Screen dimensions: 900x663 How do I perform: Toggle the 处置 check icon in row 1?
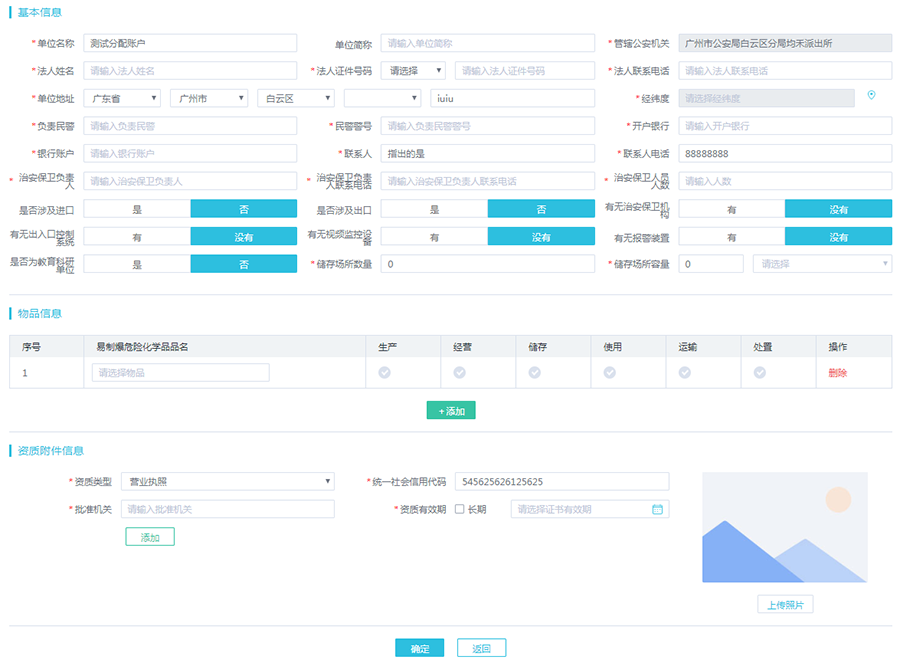click(x=760, y=373)
